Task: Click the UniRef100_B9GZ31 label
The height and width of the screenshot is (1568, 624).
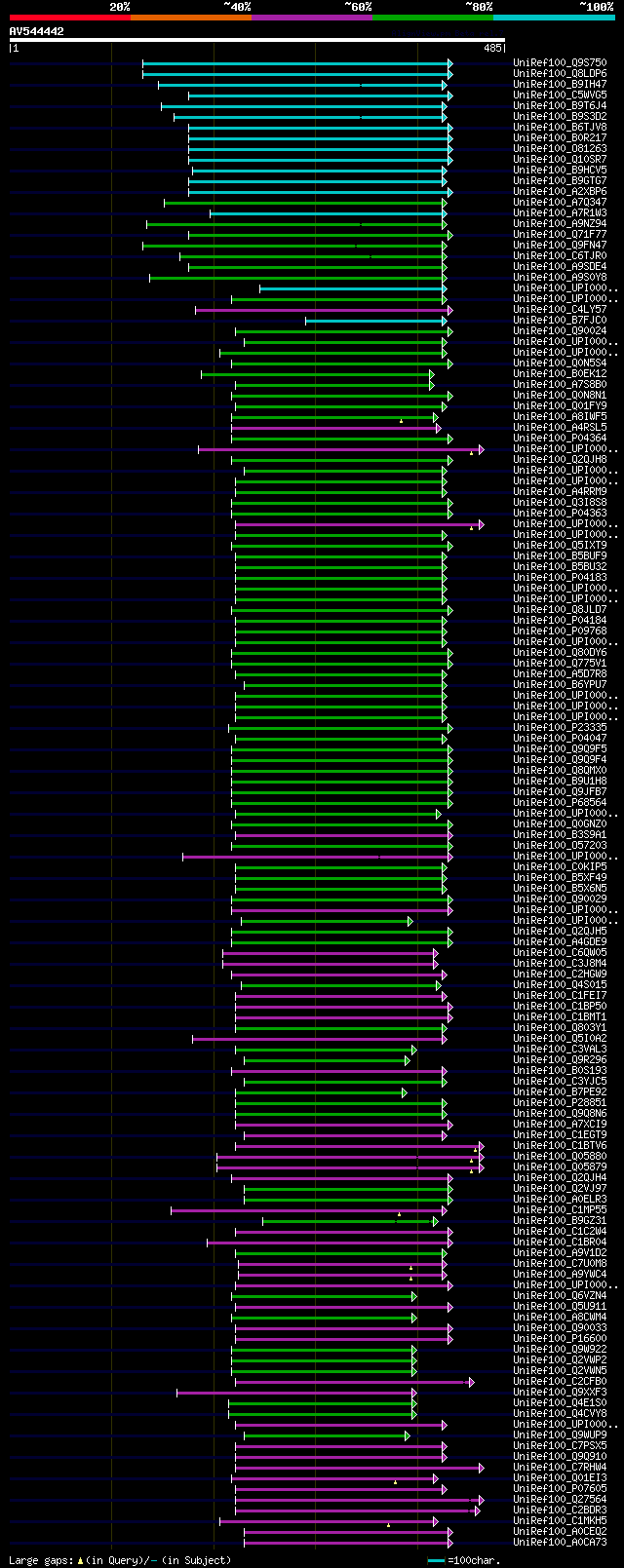Action: [x=560, y=1221]
